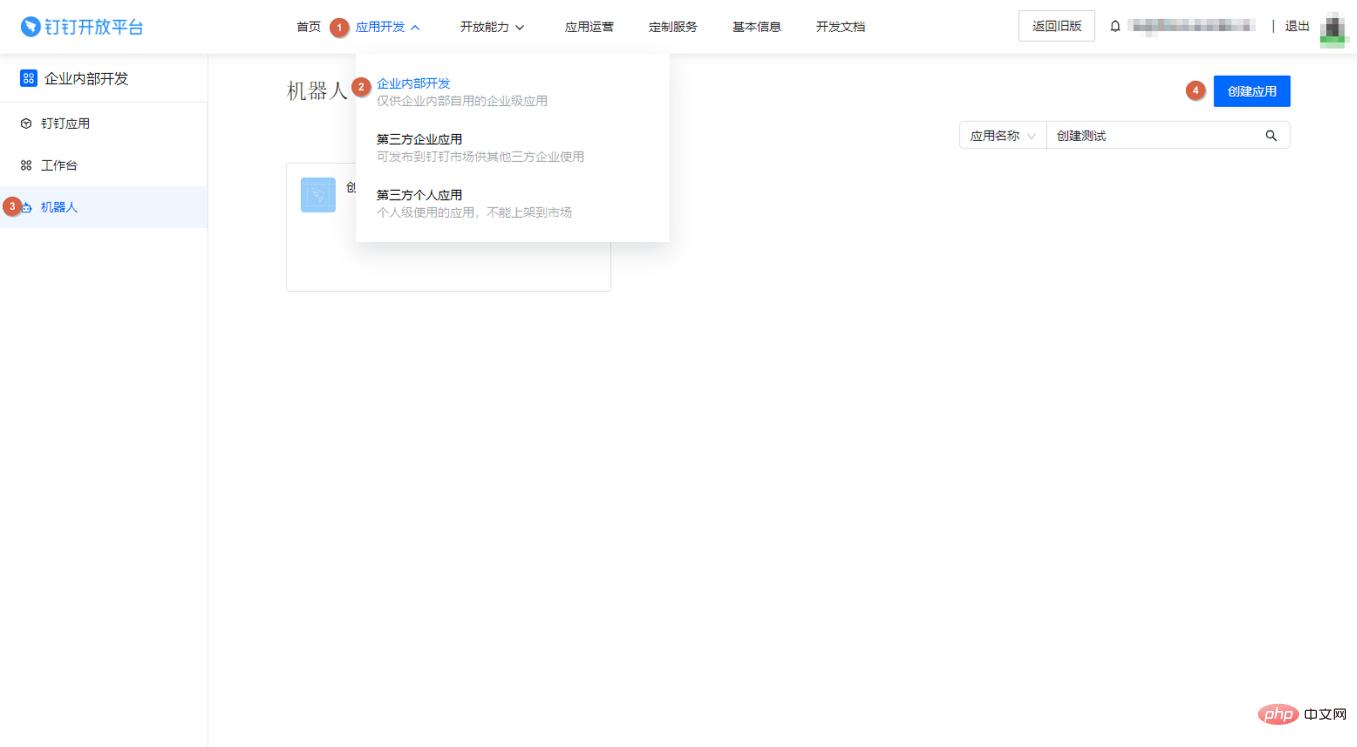Click the user avatar in top right
The image size is (1357, 747).
point(1332,28)
